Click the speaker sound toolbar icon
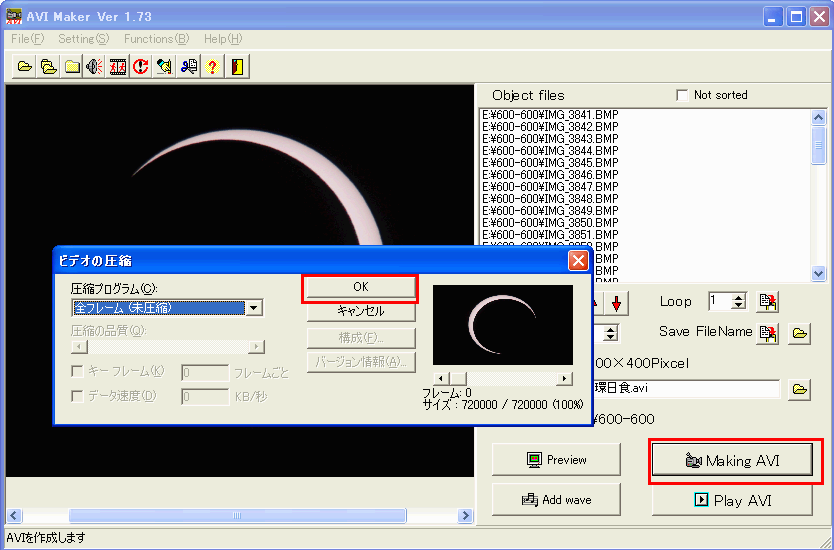The width and height of the screenshot is (834, 550). [95, 67]
